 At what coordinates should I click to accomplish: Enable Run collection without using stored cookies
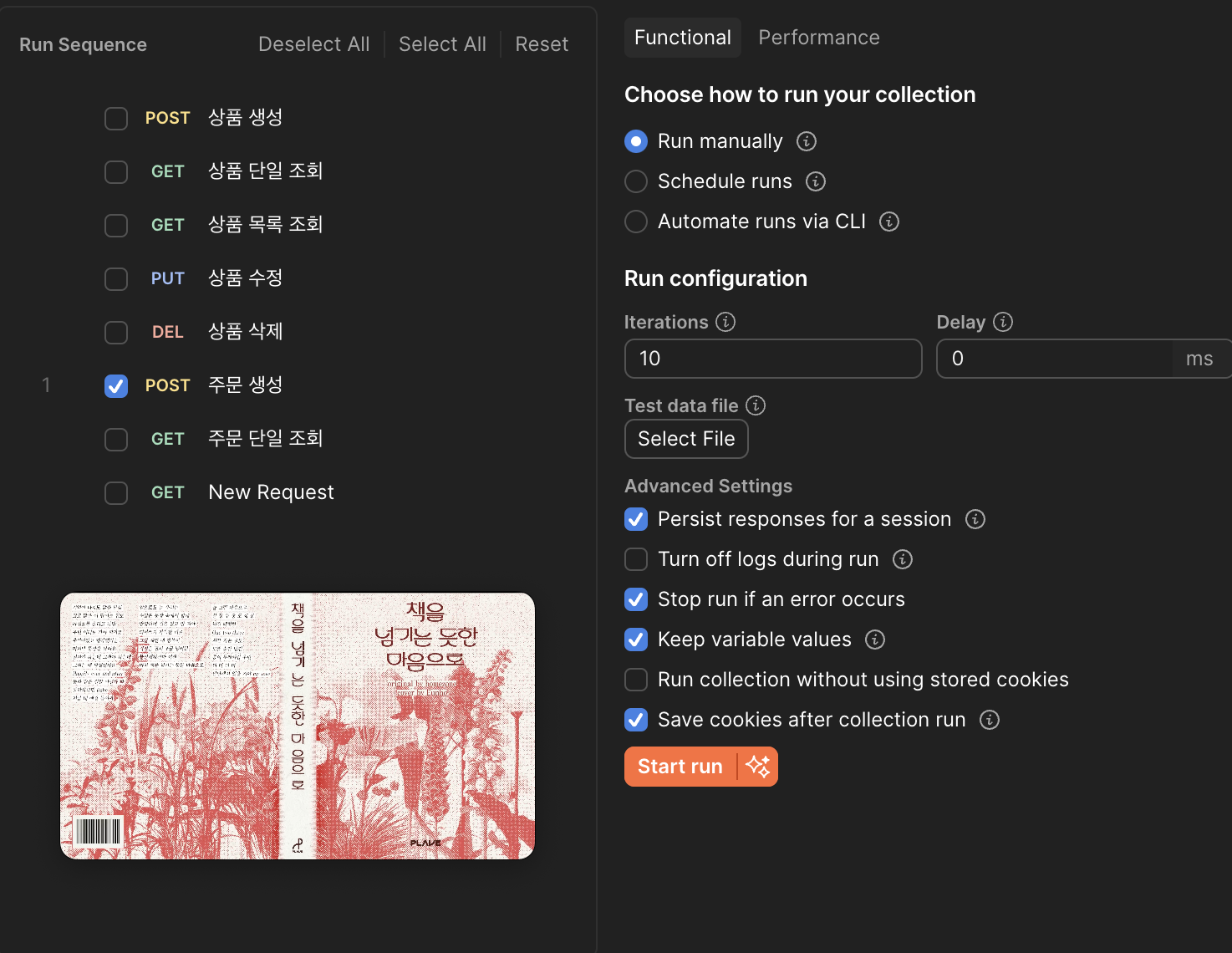point(636,680)
